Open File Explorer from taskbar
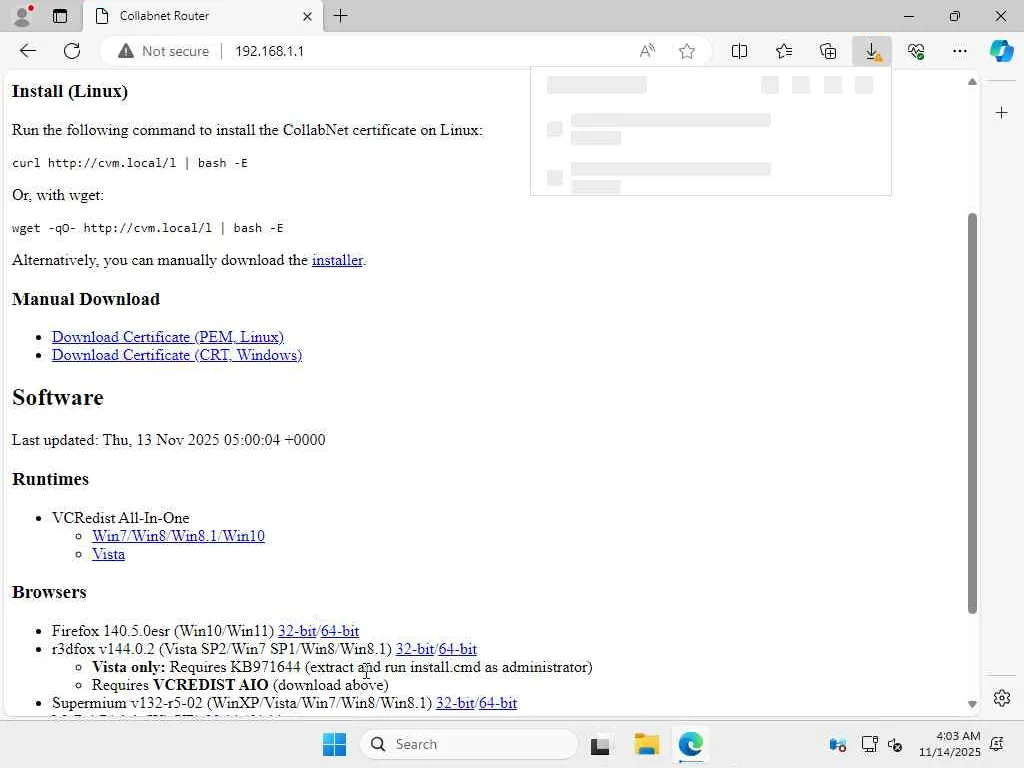Viewport: 1024px width, 768px height. [x=647, y=744]
